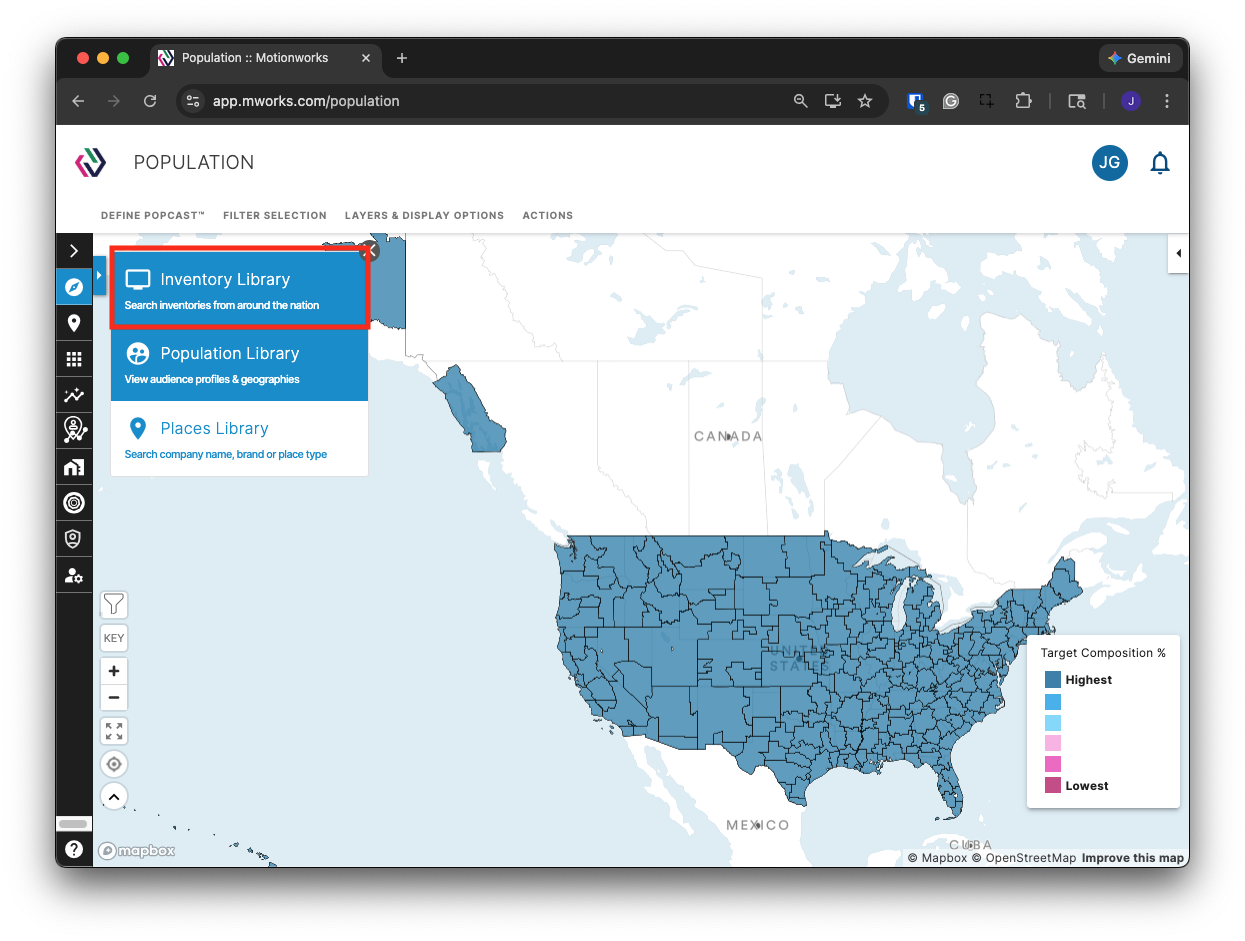Open the Mapbox attribution link
This screenshot has width=1245, height=941.
point(937,858)
